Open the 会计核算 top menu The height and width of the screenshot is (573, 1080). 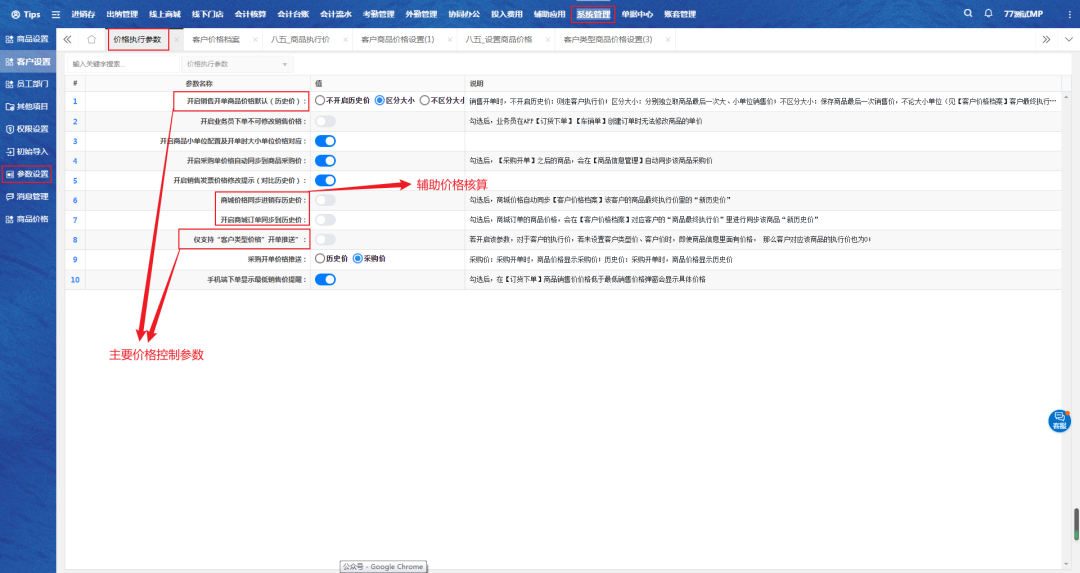point(250,14)
